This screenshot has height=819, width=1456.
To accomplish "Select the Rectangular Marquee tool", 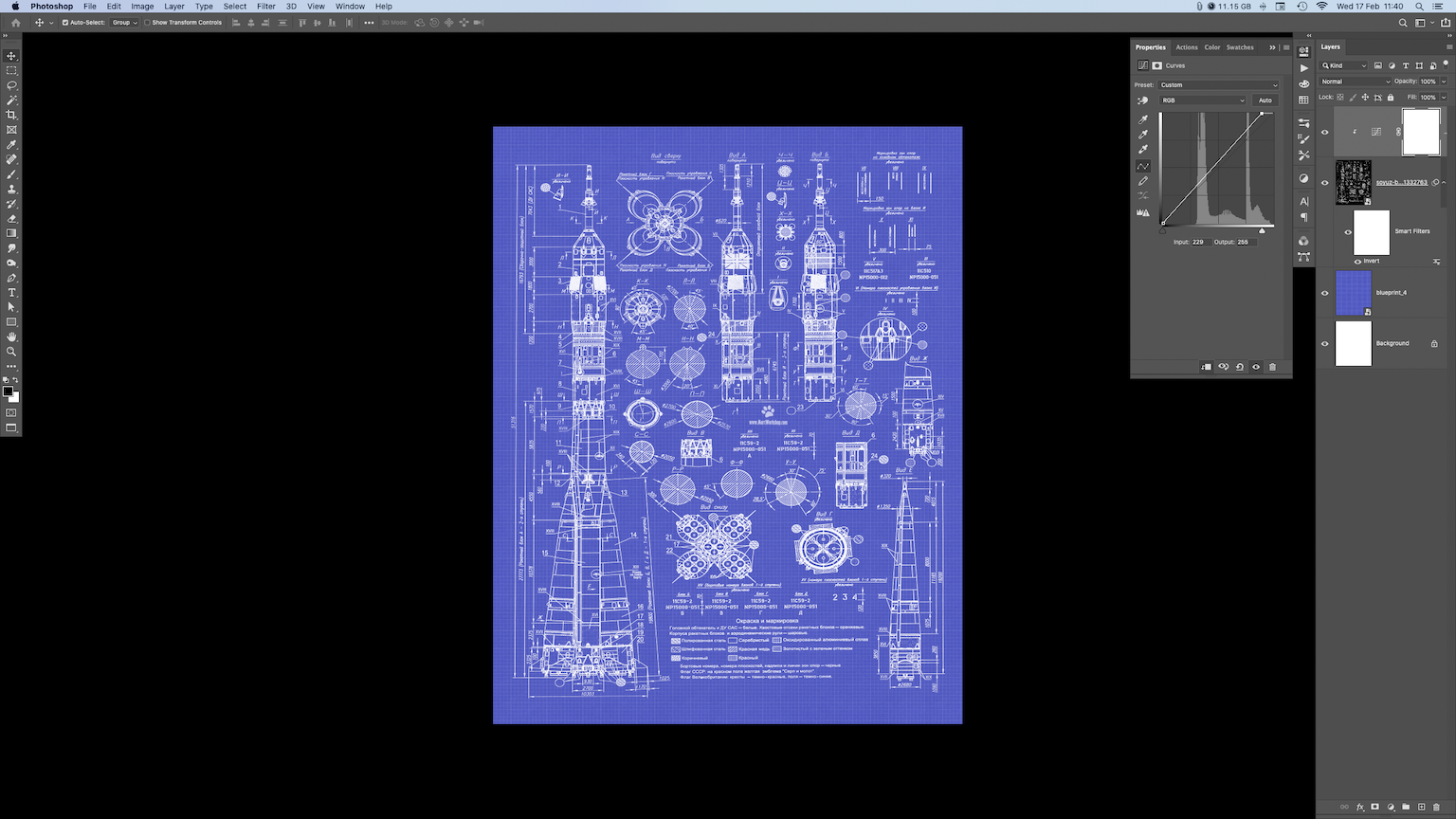I will (11, 70).
